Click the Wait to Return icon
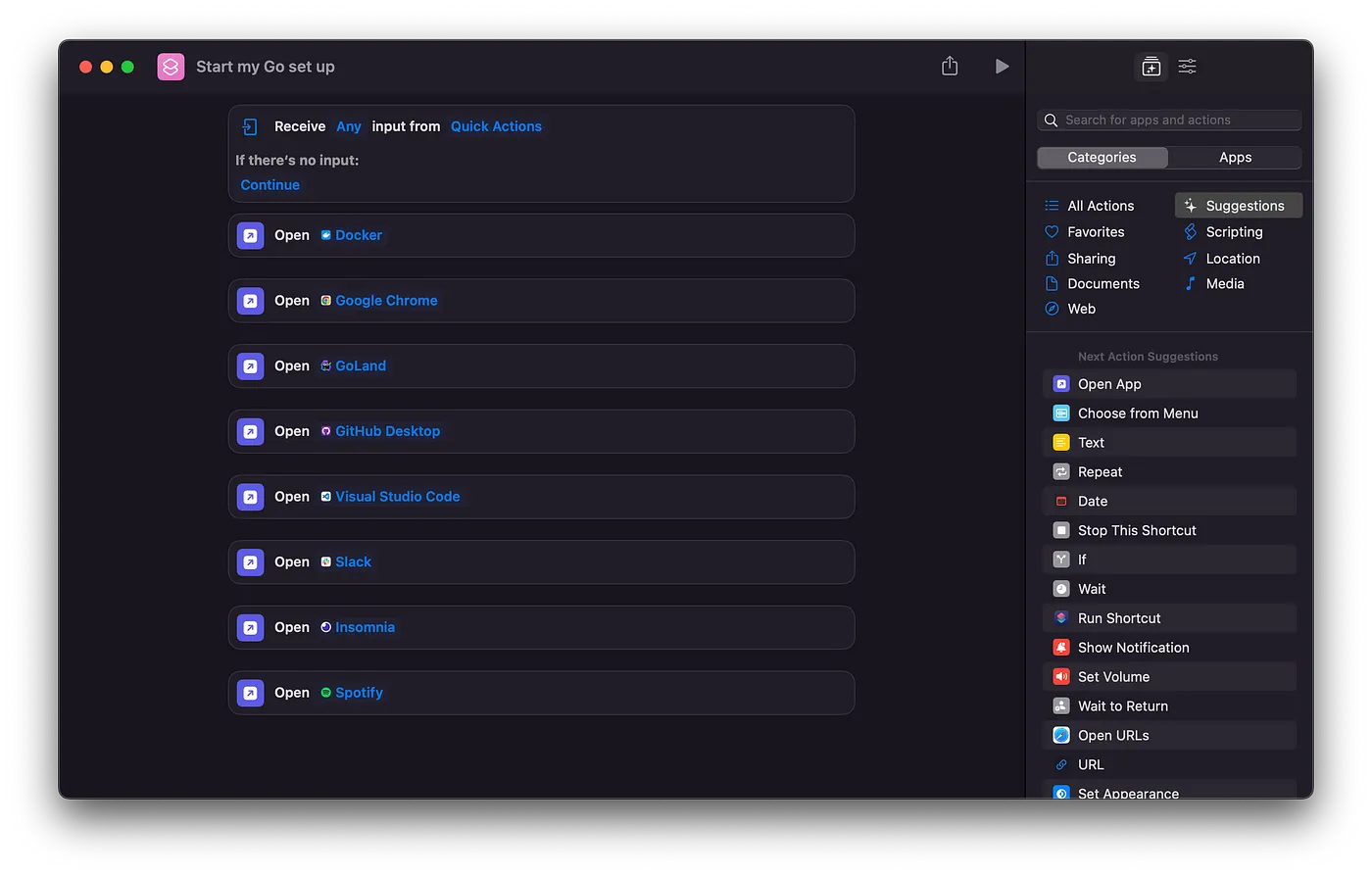The width and height of the screenshot is (1372, 876). [x=1061, y=706]
